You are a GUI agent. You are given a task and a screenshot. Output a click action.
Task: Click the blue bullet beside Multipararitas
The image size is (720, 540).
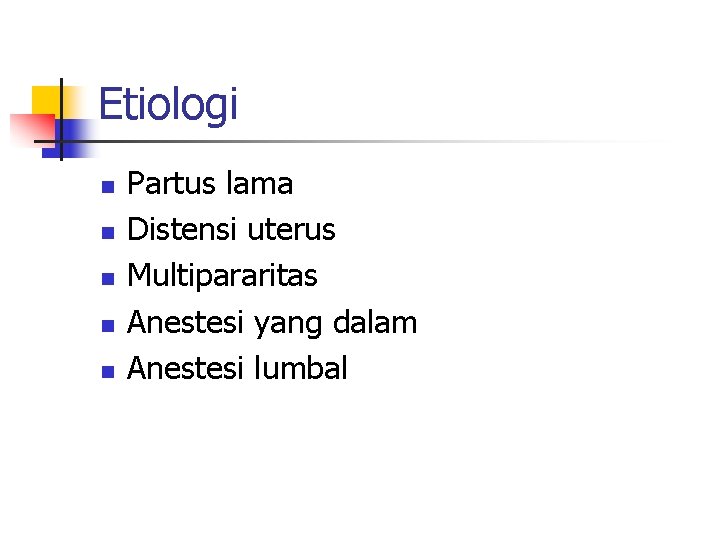pyautogui.click(x=108, y=279)
